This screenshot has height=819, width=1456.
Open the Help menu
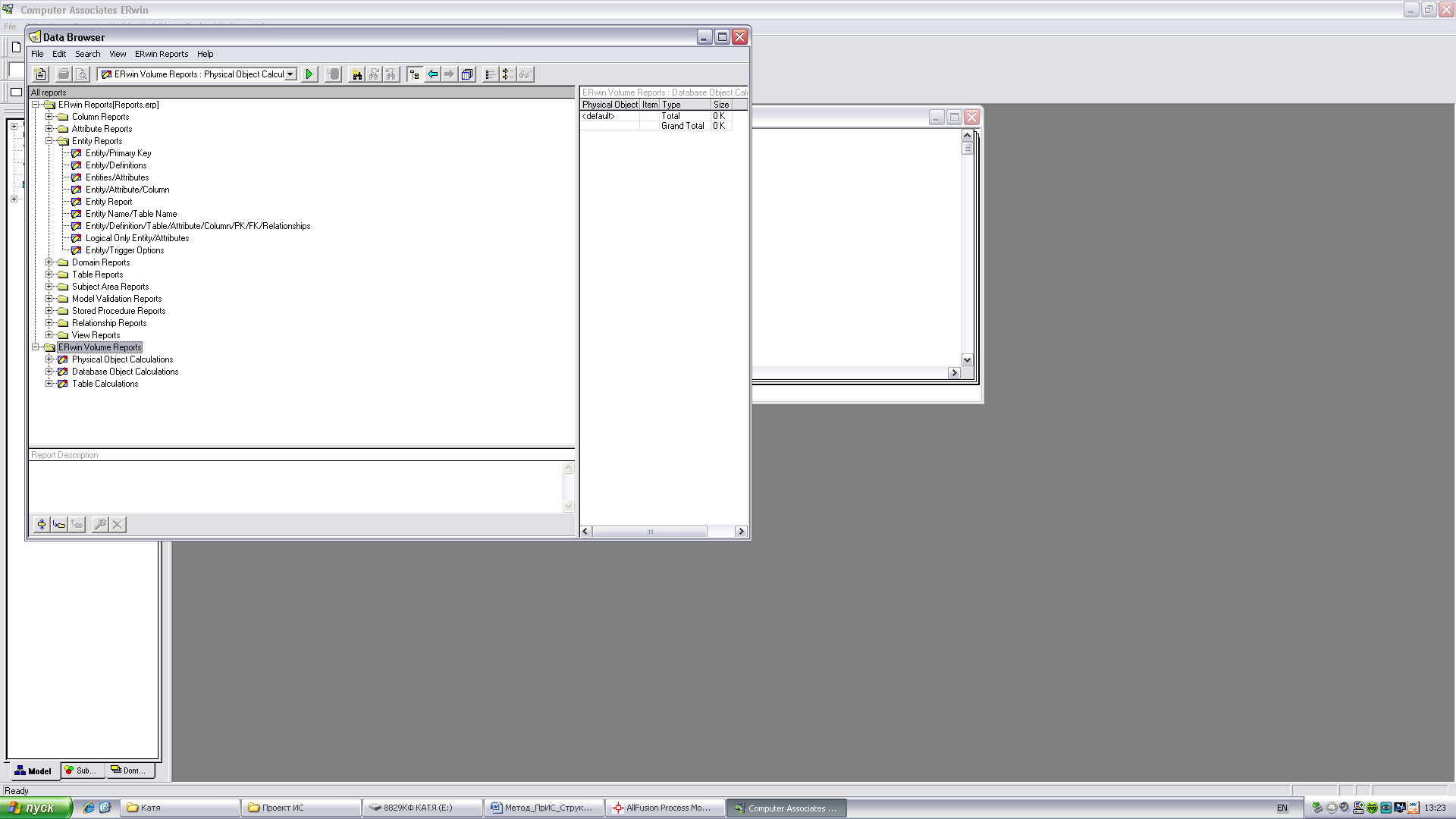pyautogui.click(x=205, y=54)
